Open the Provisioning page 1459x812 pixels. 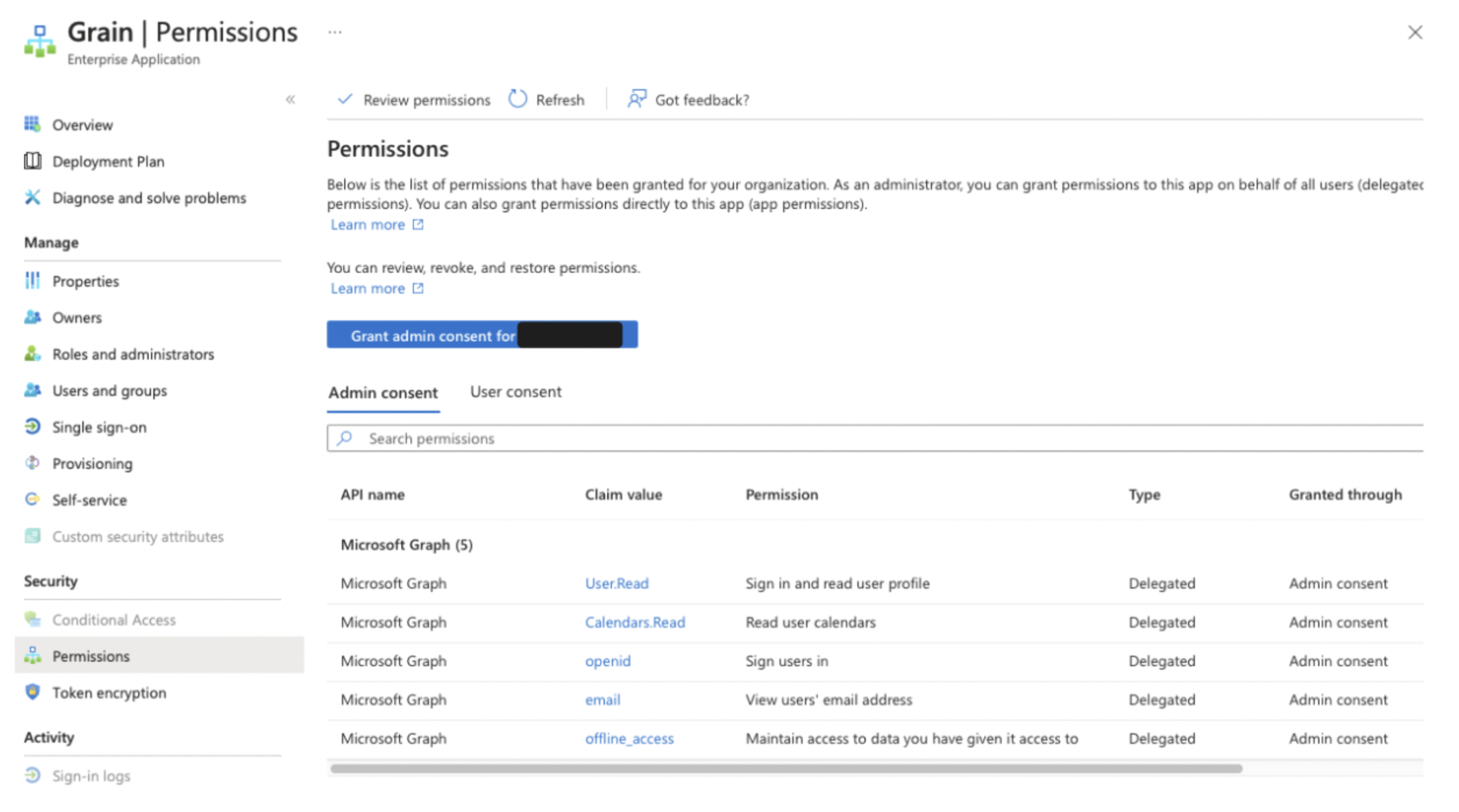[x=92, y=463]
